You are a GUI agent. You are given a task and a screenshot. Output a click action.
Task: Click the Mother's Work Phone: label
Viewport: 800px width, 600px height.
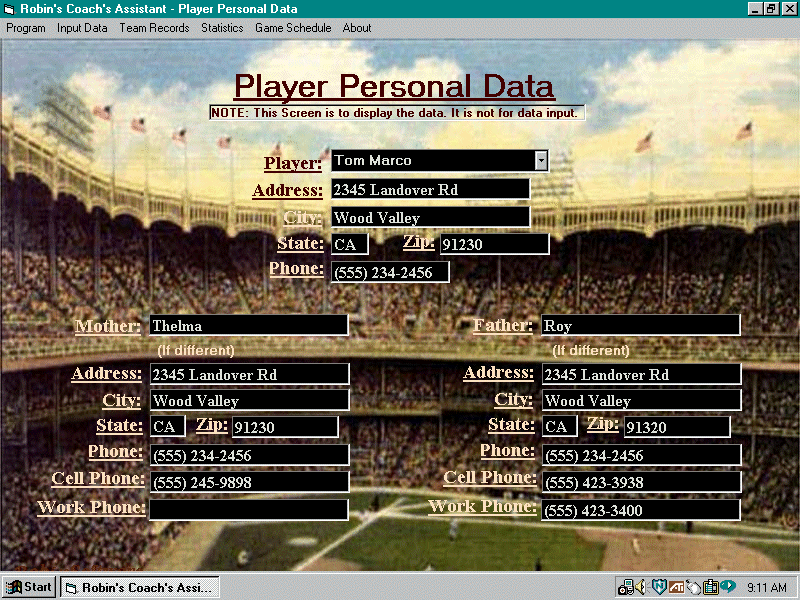(91, 507)
